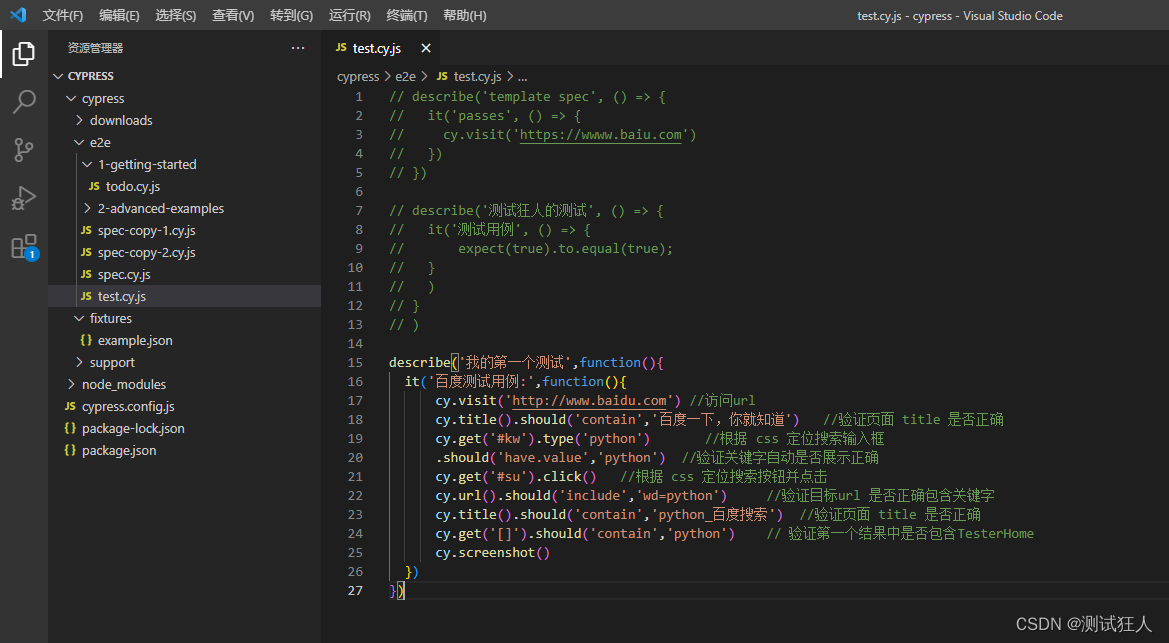Open the Source Control view

click(x=24, y=150)
